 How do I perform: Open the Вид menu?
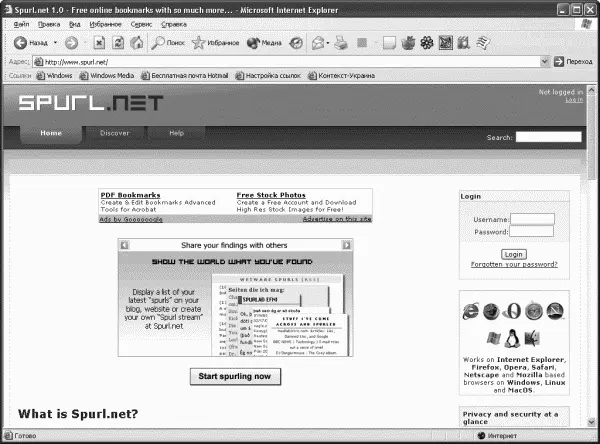coord(75,24)
